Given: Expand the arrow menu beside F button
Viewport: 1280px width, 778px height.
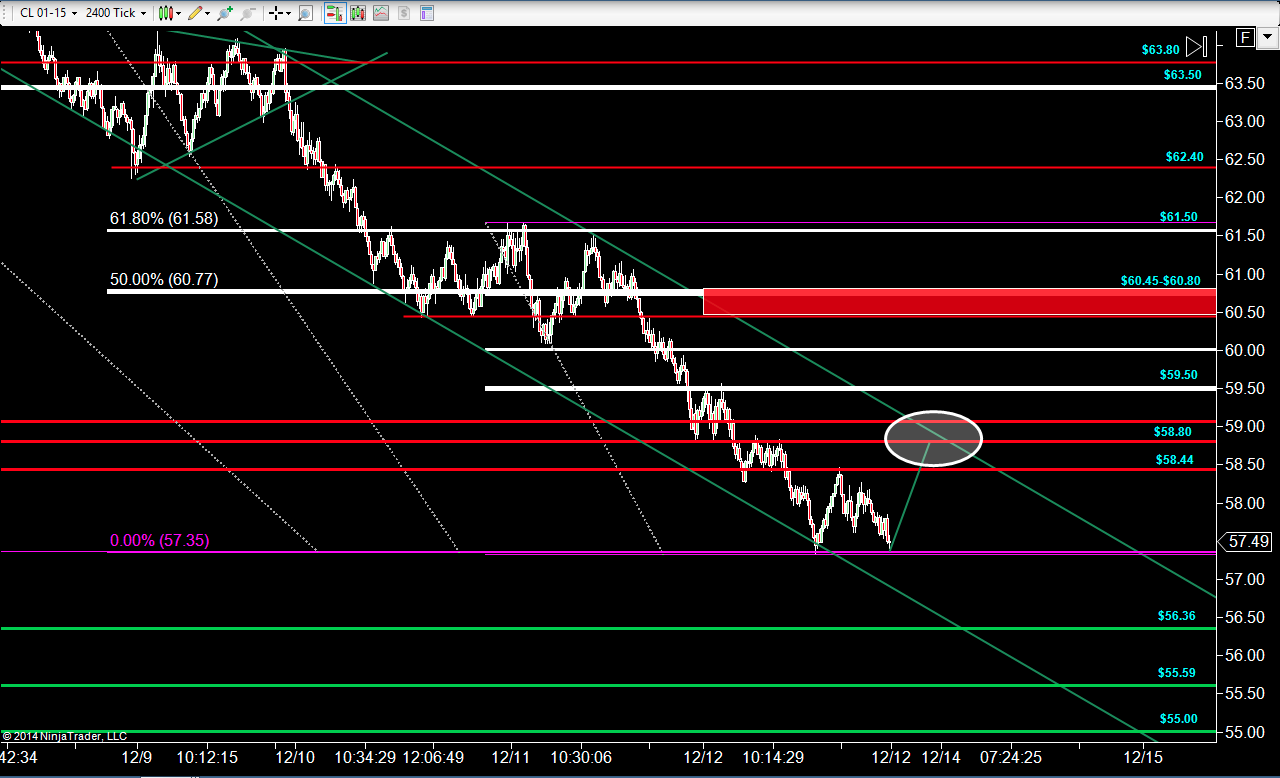Looking at the screenshot, I should 1267,38.
